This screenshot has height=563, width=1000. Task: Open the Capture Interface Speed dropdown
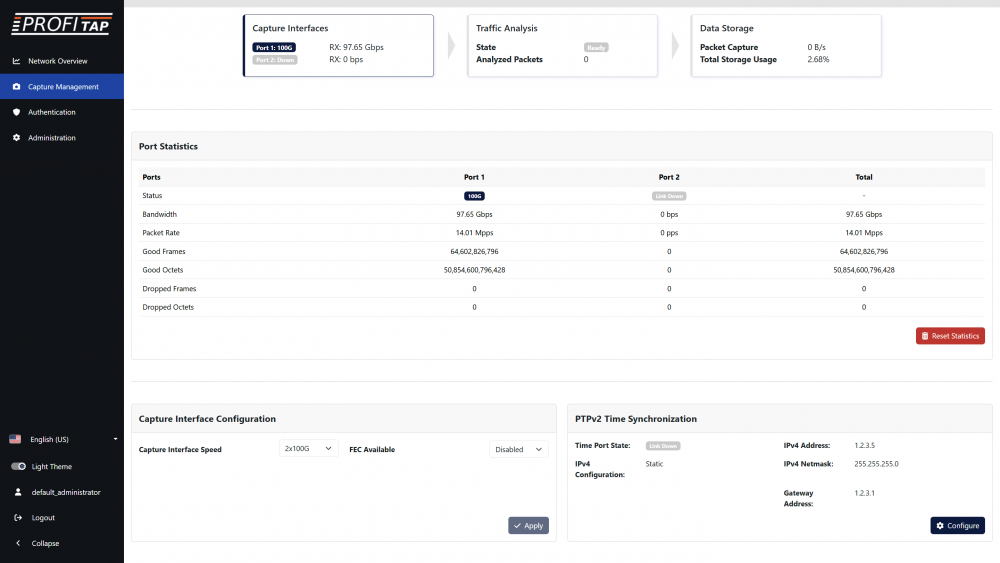tap(308, 449)
